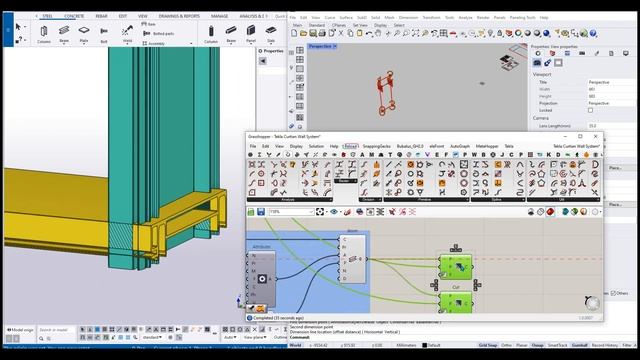Click the Open folder icon in Rhino toolbar

[x=303, y=33]
